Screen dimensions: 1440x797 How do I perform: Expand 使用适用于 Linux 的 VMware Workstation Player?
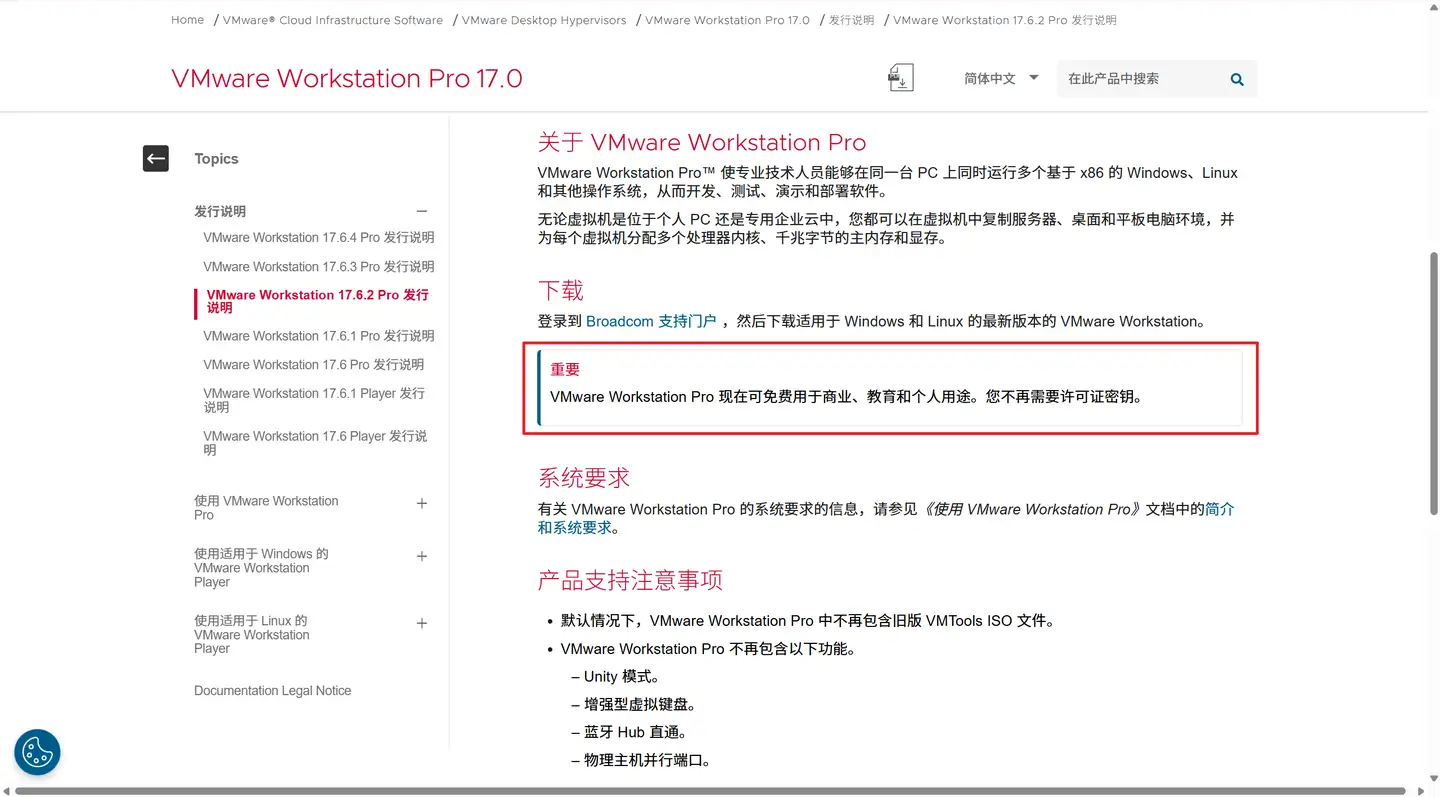point(422,623)
